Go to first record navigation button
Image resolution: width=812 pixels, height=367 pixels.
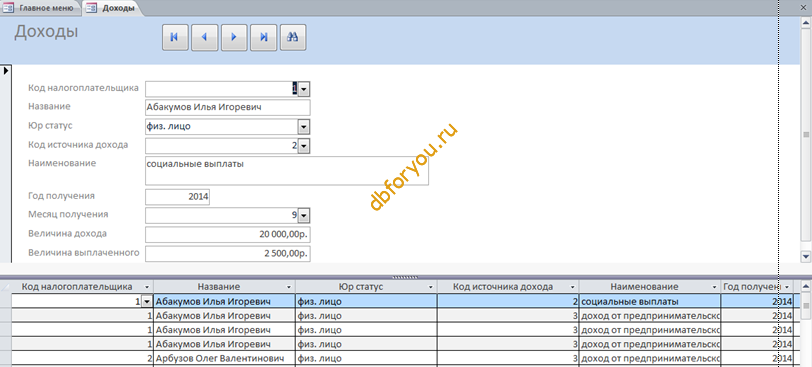[x=175, y=37]
